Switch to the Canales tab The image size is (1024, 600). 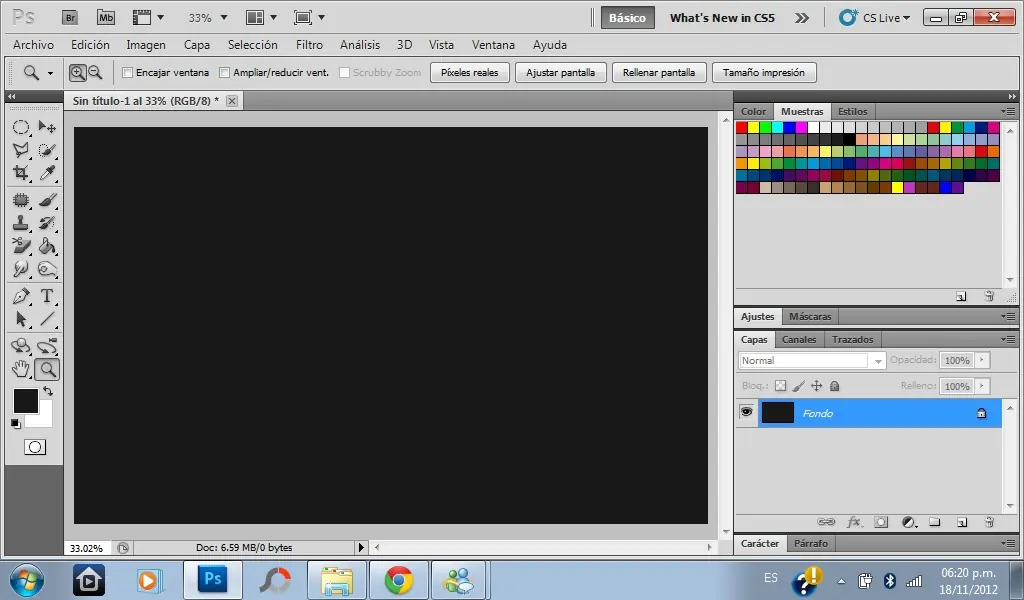click(x=799, y=340)
